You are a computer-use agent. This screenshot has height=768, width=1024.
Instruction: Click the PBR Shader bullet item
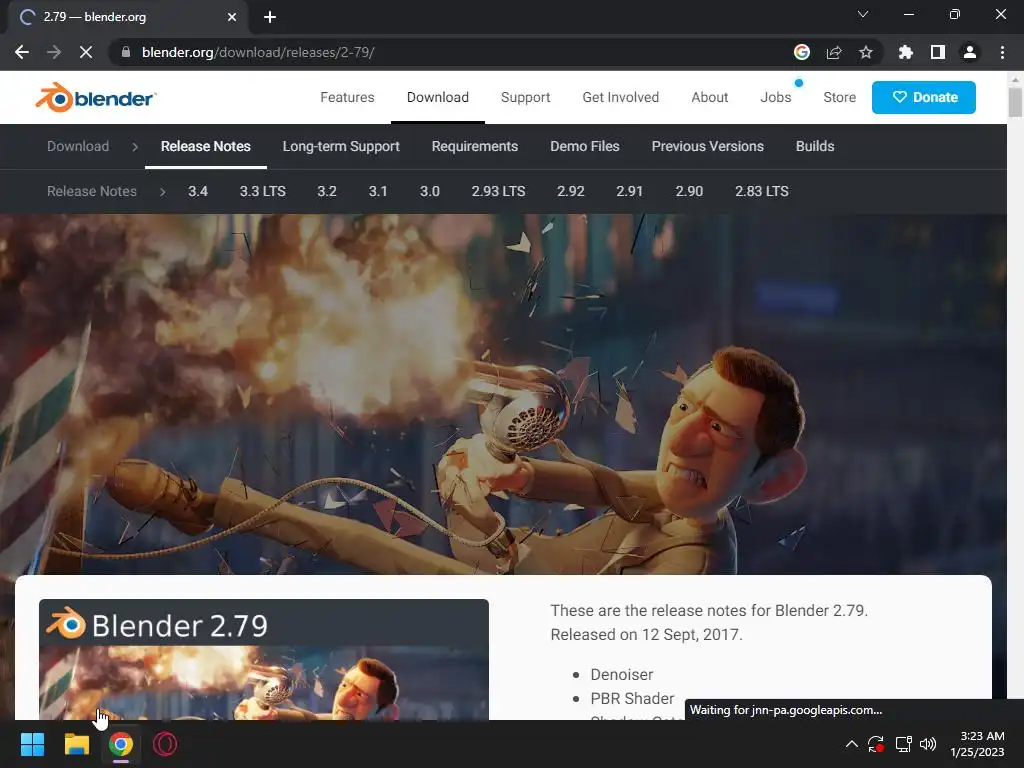tap(632, 699)
